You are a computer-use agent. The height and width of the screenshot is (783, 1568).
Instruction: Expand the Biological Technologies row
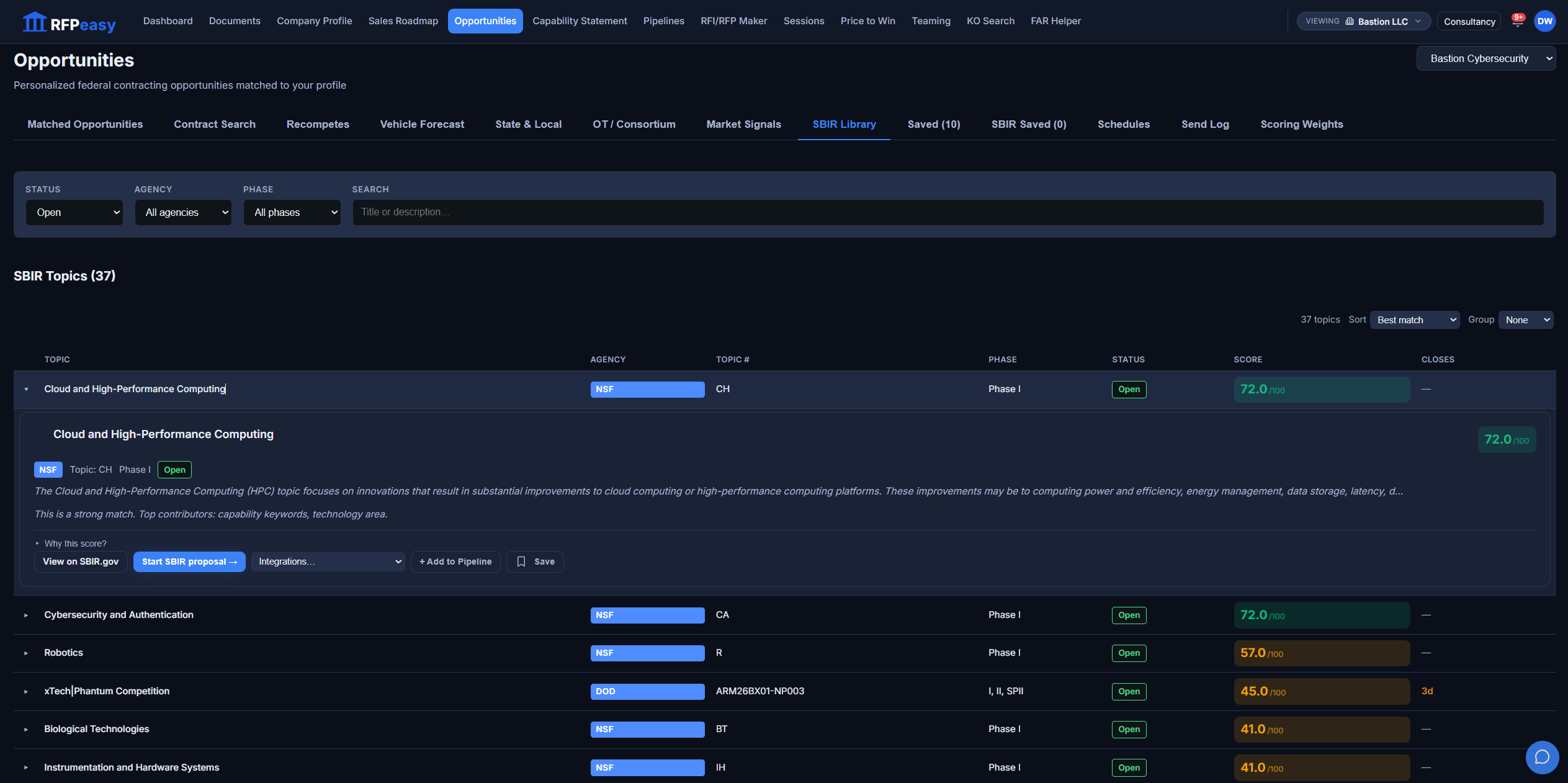coord(26,729)
